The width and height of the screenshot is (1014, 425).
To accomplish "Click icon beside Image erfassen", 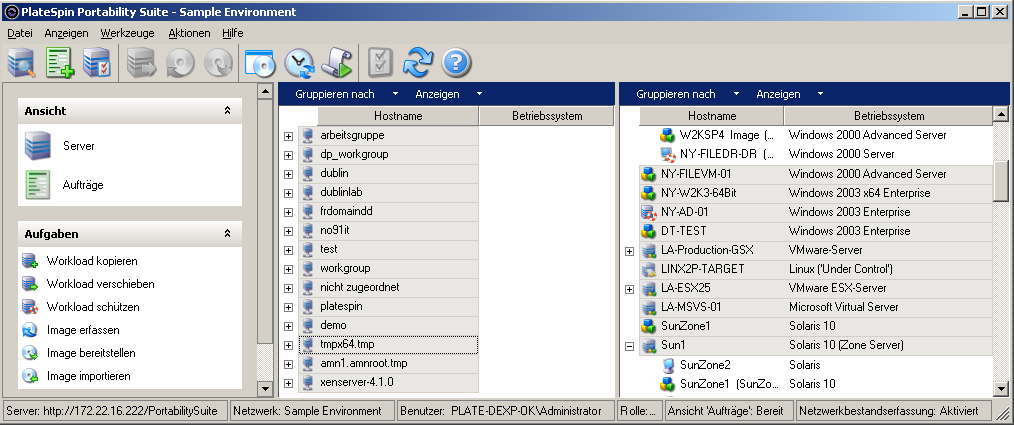I will pyautogui.click(x=30, y=330).
